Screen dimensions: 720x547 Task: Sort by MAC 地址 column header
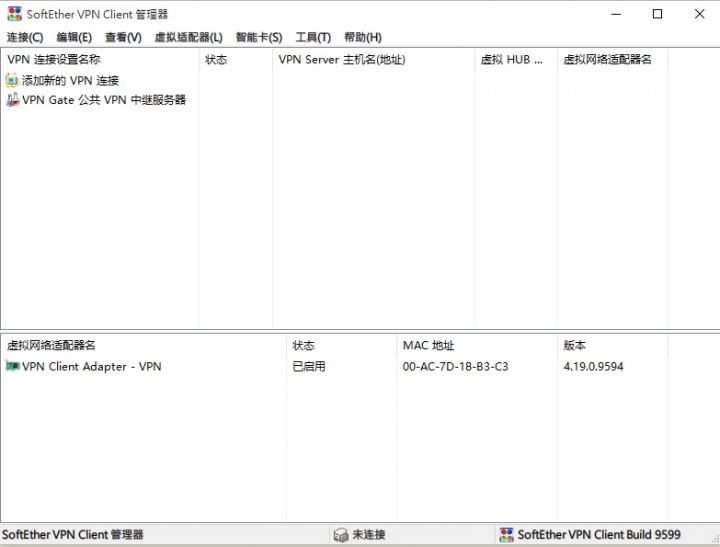click(477, 345)
